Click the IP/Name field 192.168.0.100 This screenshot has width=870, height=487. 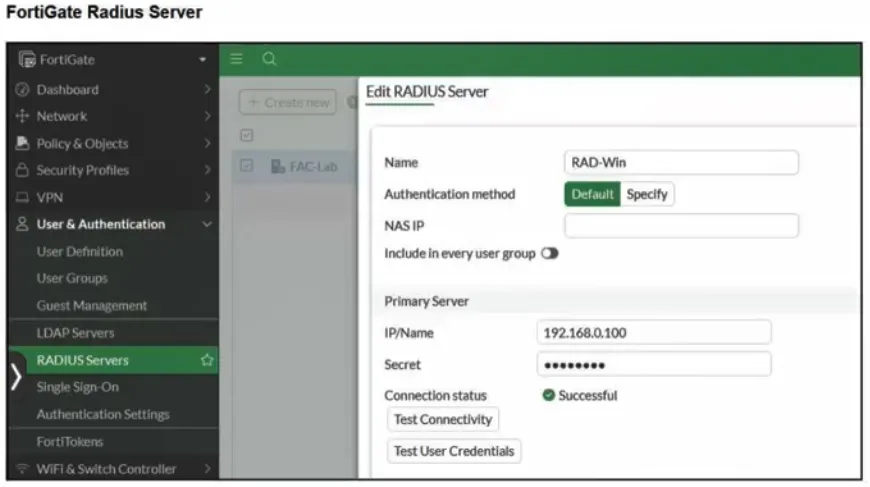click(654, 333)
